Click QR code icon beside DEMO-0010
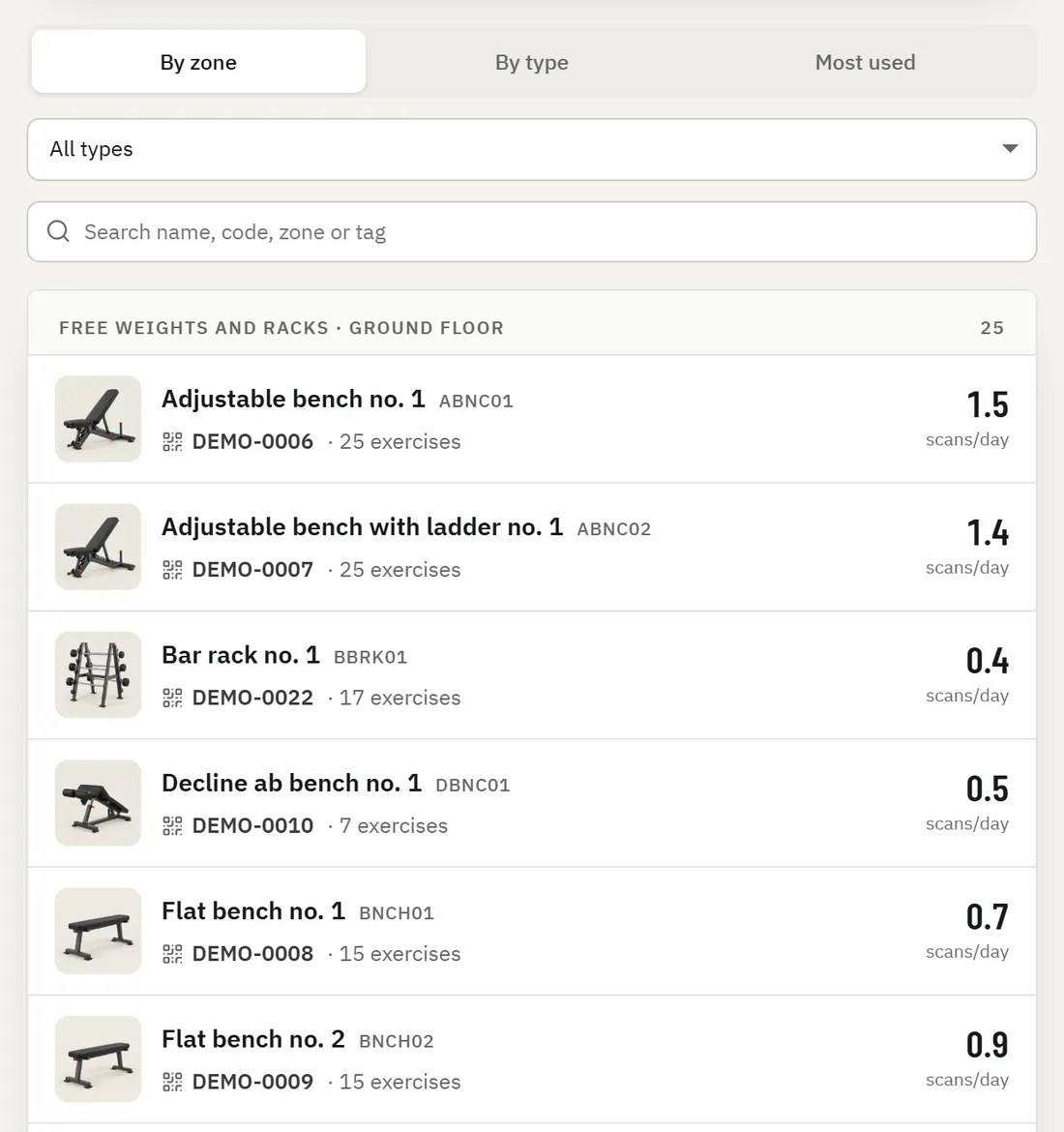 click(172, 826)
